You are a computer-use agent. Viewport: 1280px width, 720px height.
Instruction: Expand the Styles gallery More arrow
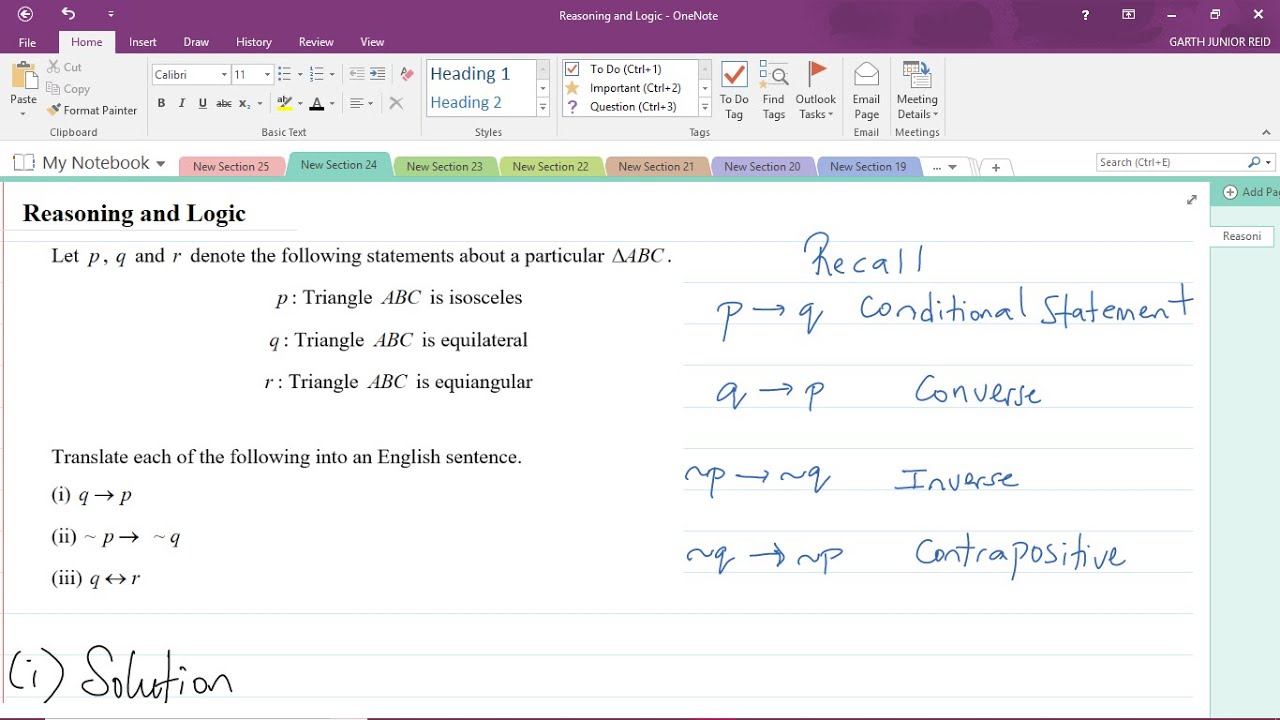pyautogui.click(x=543, y=107)
